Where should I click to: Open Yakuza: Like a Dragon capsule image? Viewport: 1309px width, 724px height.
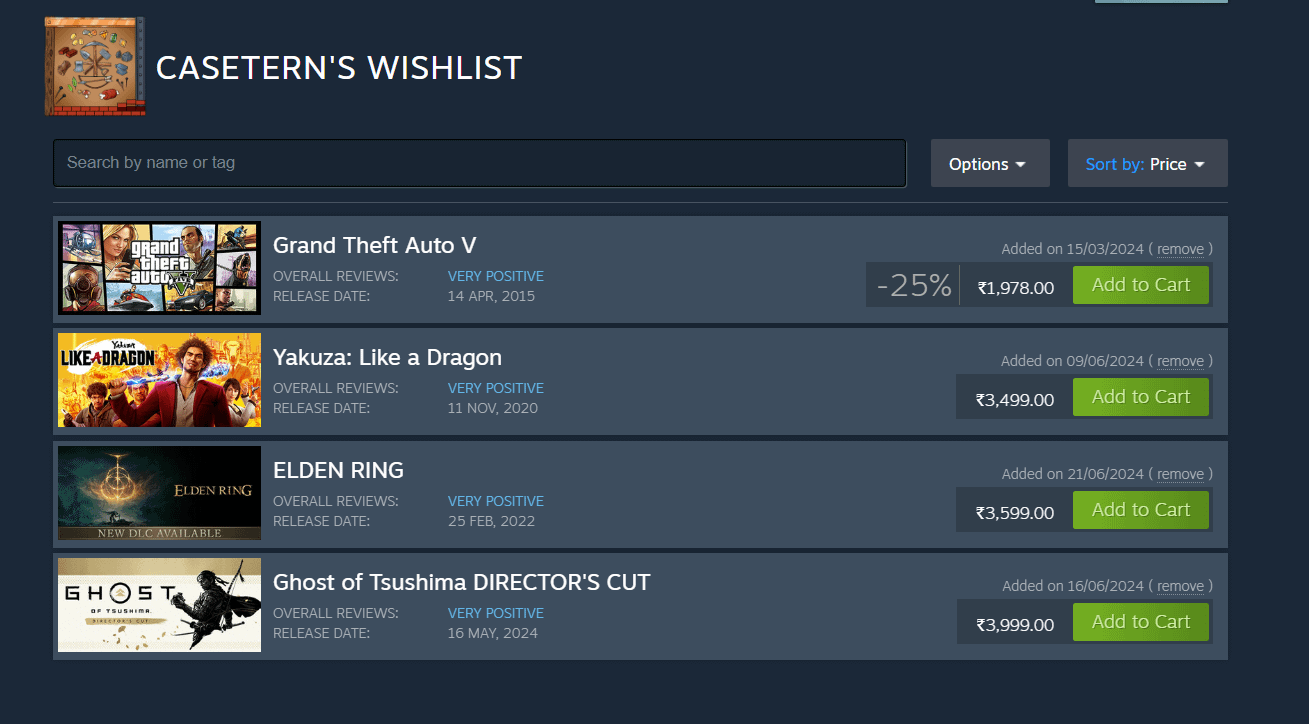159,380
